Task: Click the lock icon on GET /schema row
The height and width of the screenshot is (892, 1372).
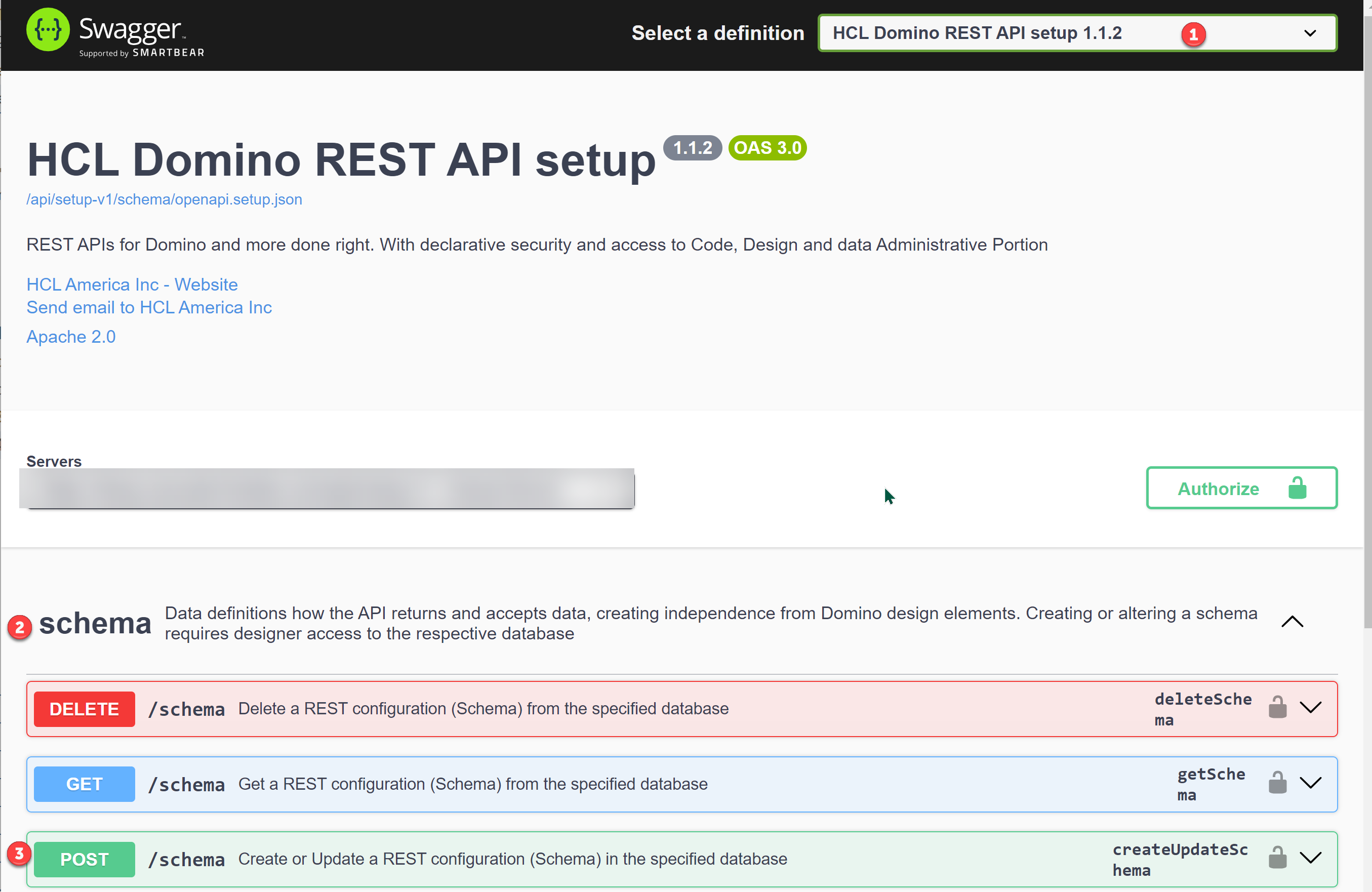Action: (1277, 783)
